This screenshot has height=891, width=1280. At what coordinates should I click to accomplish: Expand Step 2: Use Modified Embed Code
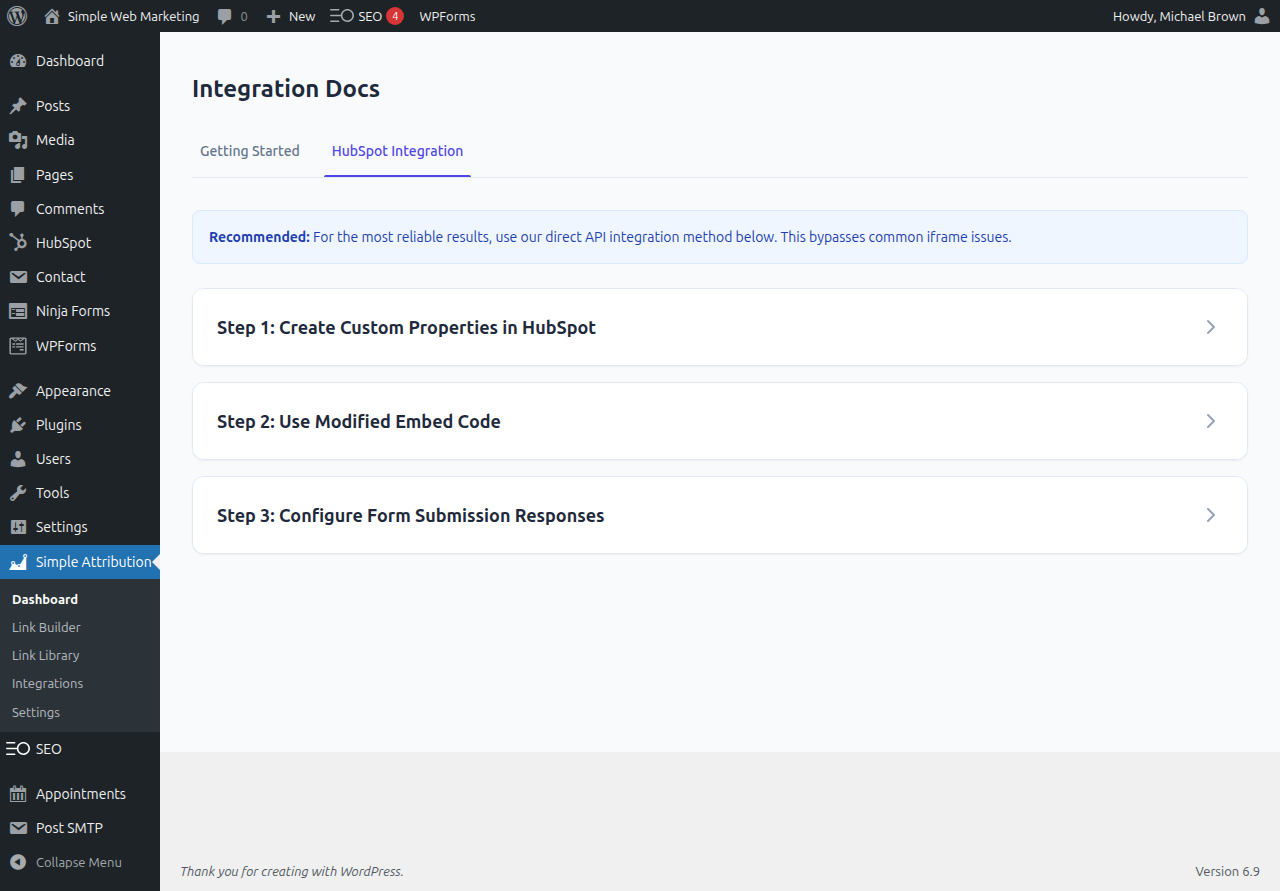point(719,421)
